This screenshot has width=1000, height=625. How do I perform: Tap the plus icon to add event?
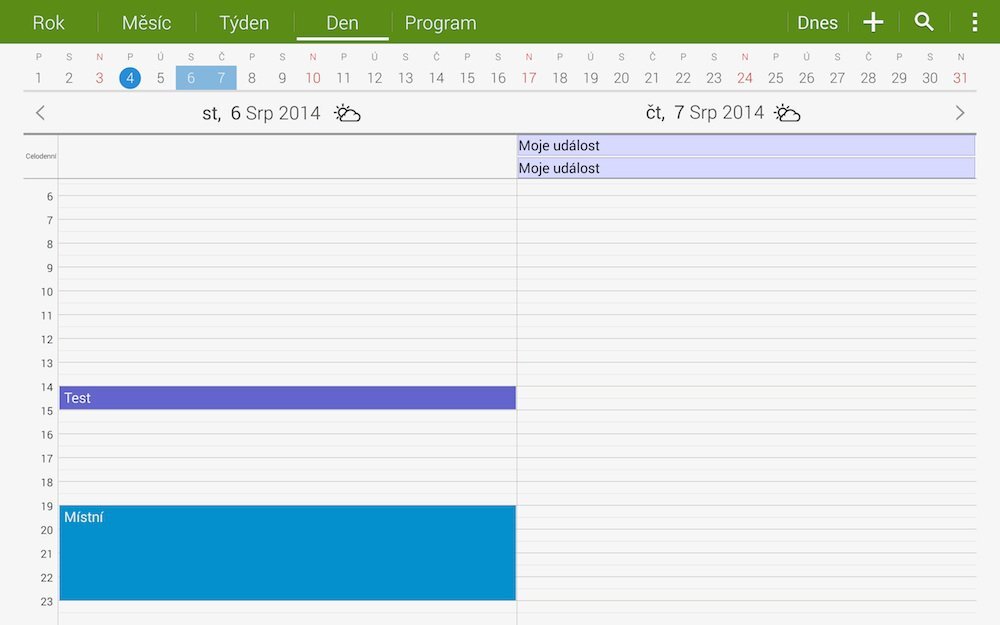(873, 22)
